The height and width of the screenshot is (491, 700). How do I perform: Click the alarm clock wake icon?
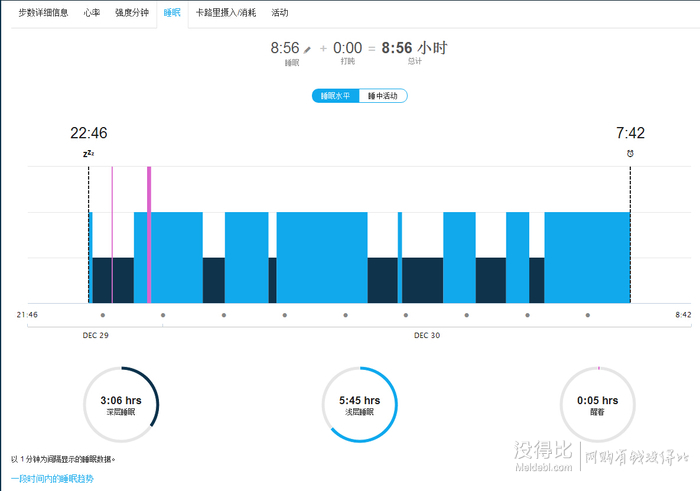(x=630, y=154)
